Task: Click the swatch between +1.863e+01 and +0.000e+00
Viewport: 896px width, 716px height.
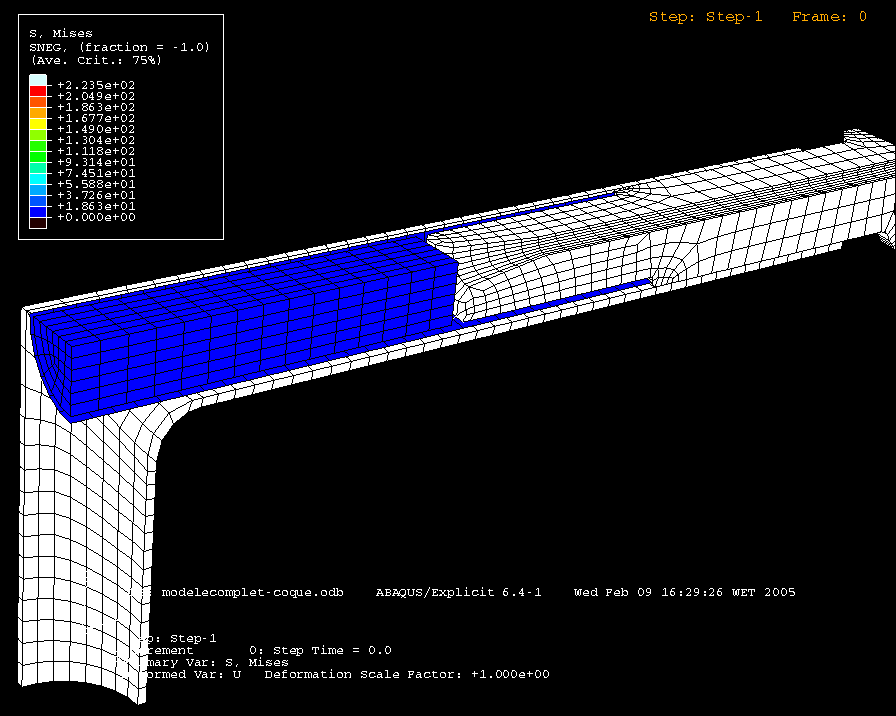Action: tap(38, 212)
